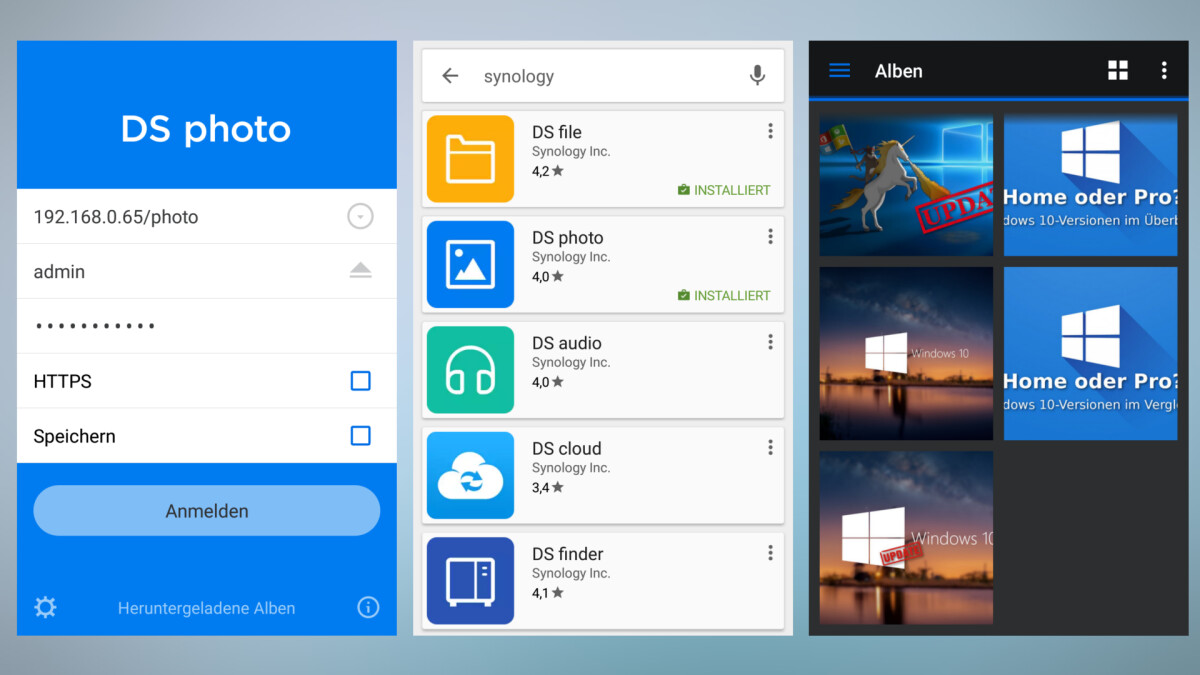Check the Speichern checkbox
The height and width of the screenshot is (675, 1200).
pos(360,436)
